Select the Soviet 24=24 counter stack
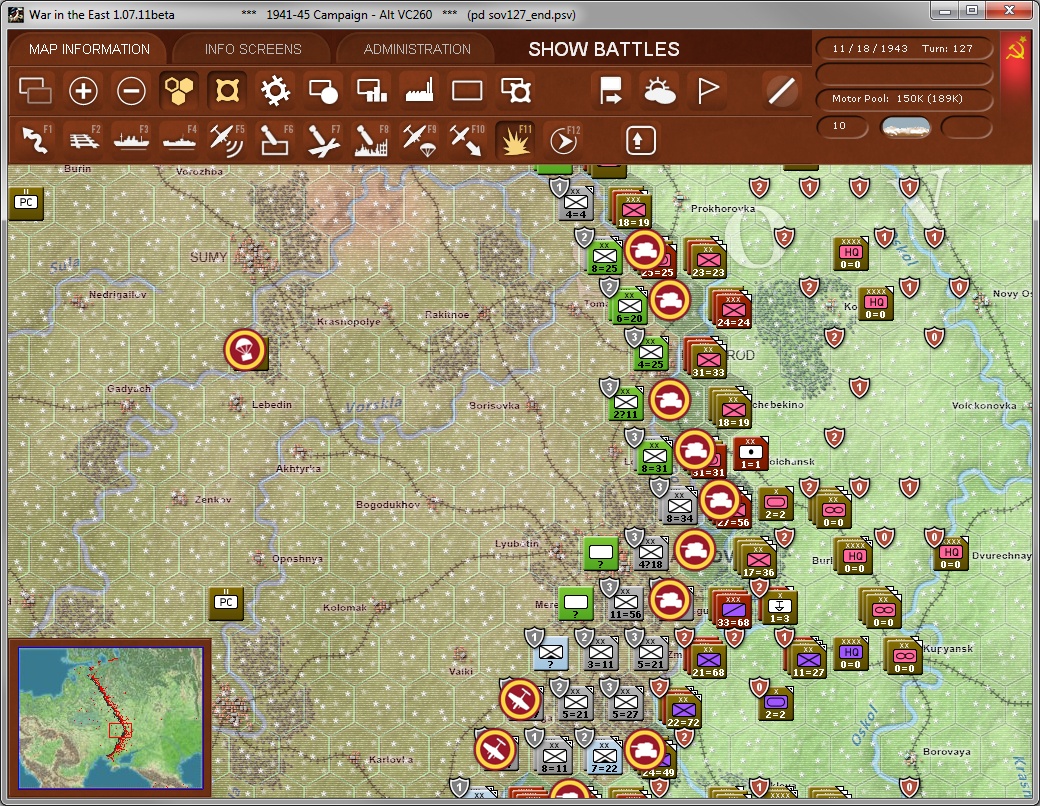Image resolution: width=1040 pixels, height=806 pixels. coord(732,309)
